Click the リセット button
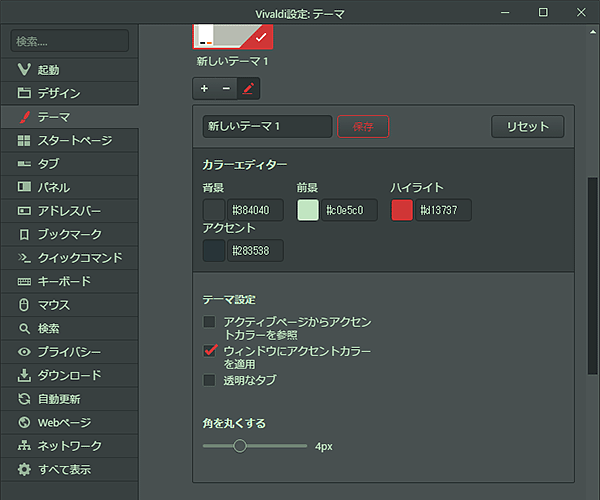Viewport: 600px width, 500px height. point(528,126)
